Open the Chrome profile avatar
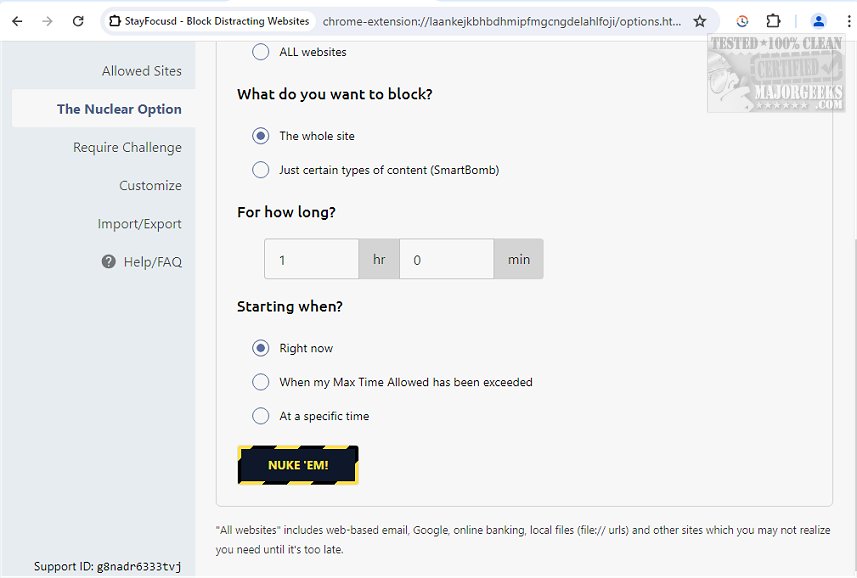Viewport: 857px width, 578px height. pyautogui.click(x=819, y=21)
